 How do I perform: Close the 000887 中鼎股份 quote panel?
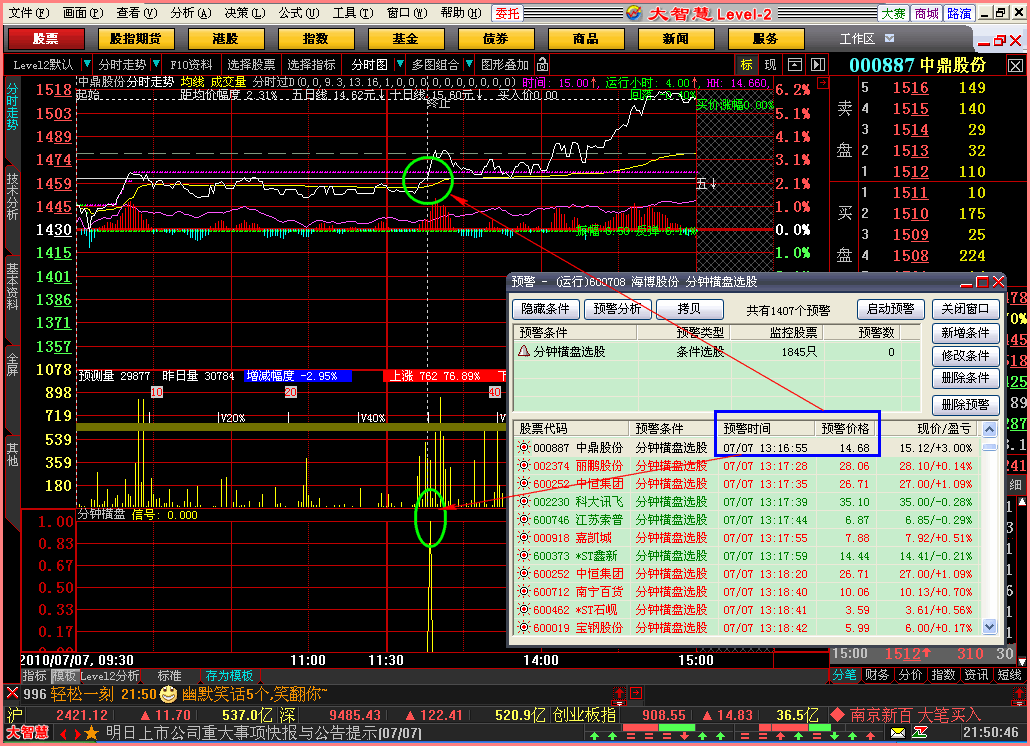point(1016,66)
